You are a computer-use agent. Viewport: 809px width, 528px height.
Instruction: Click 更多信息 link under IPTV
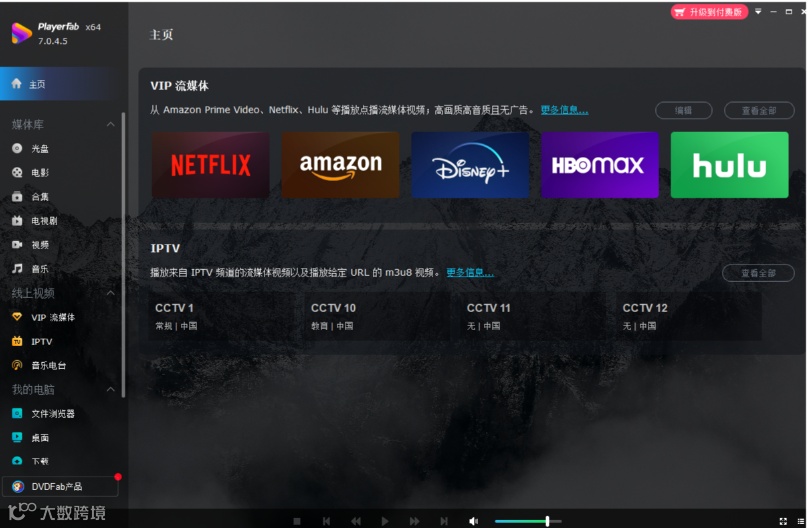point(470,273)
